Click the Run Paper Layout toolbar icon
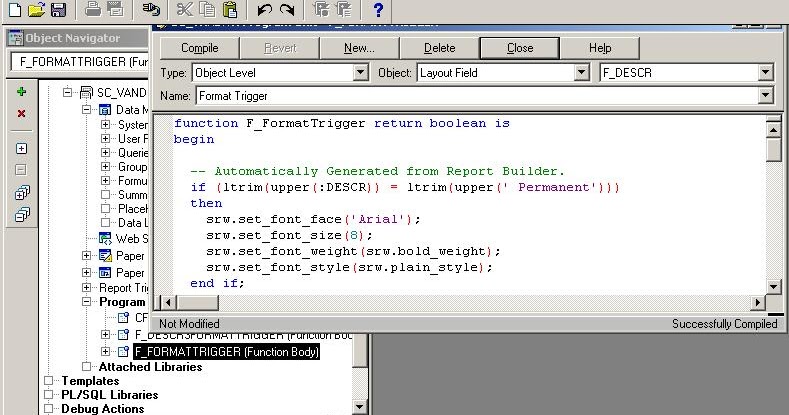 pyautogui.click(x=321, y=10)
